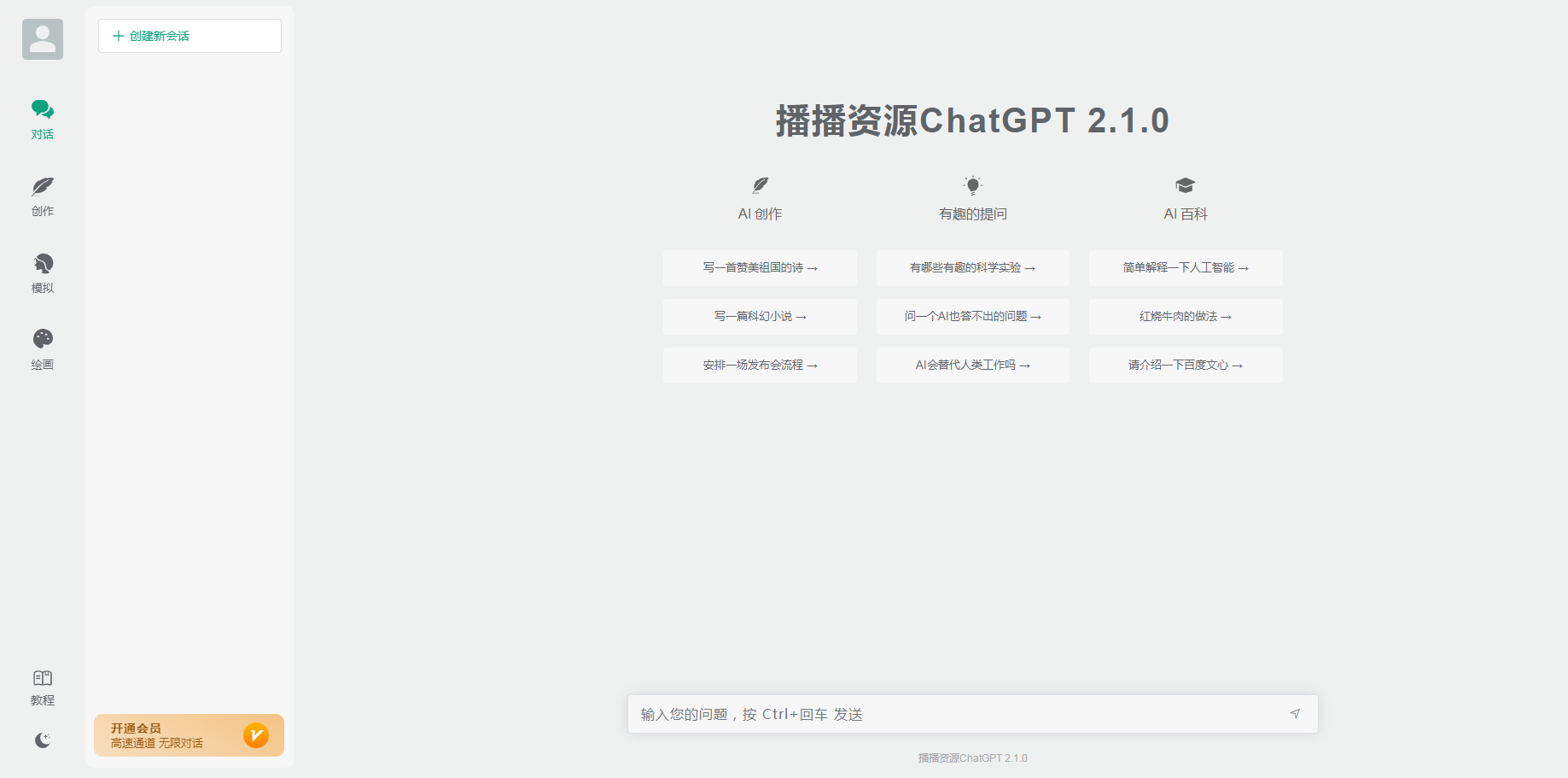Select prompt 写一篇科幻小说

pyautogui.click(x=760, y=317)
